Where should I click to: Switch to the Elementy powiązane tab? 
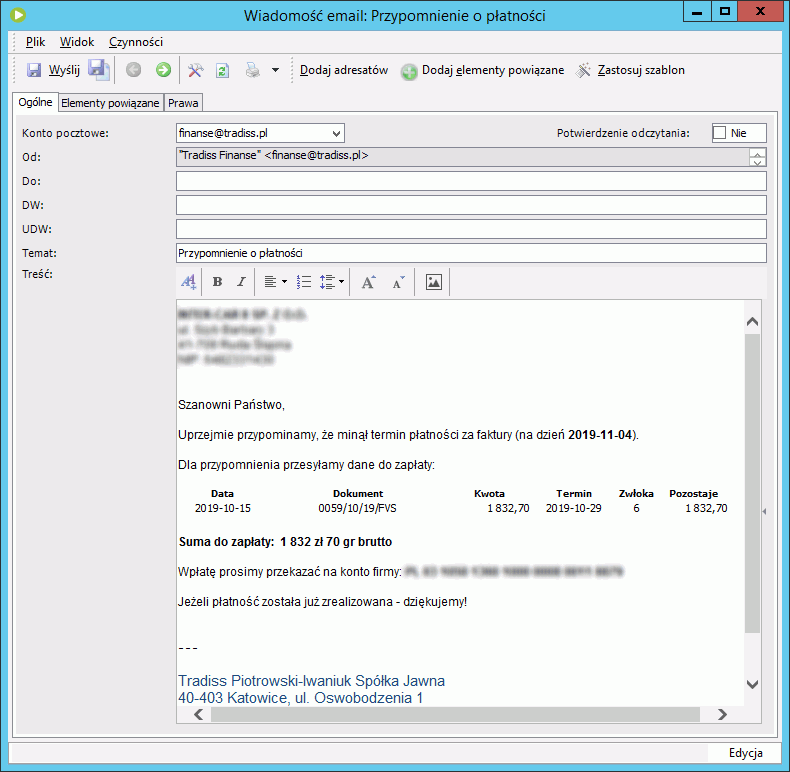(x=110, y=103)
